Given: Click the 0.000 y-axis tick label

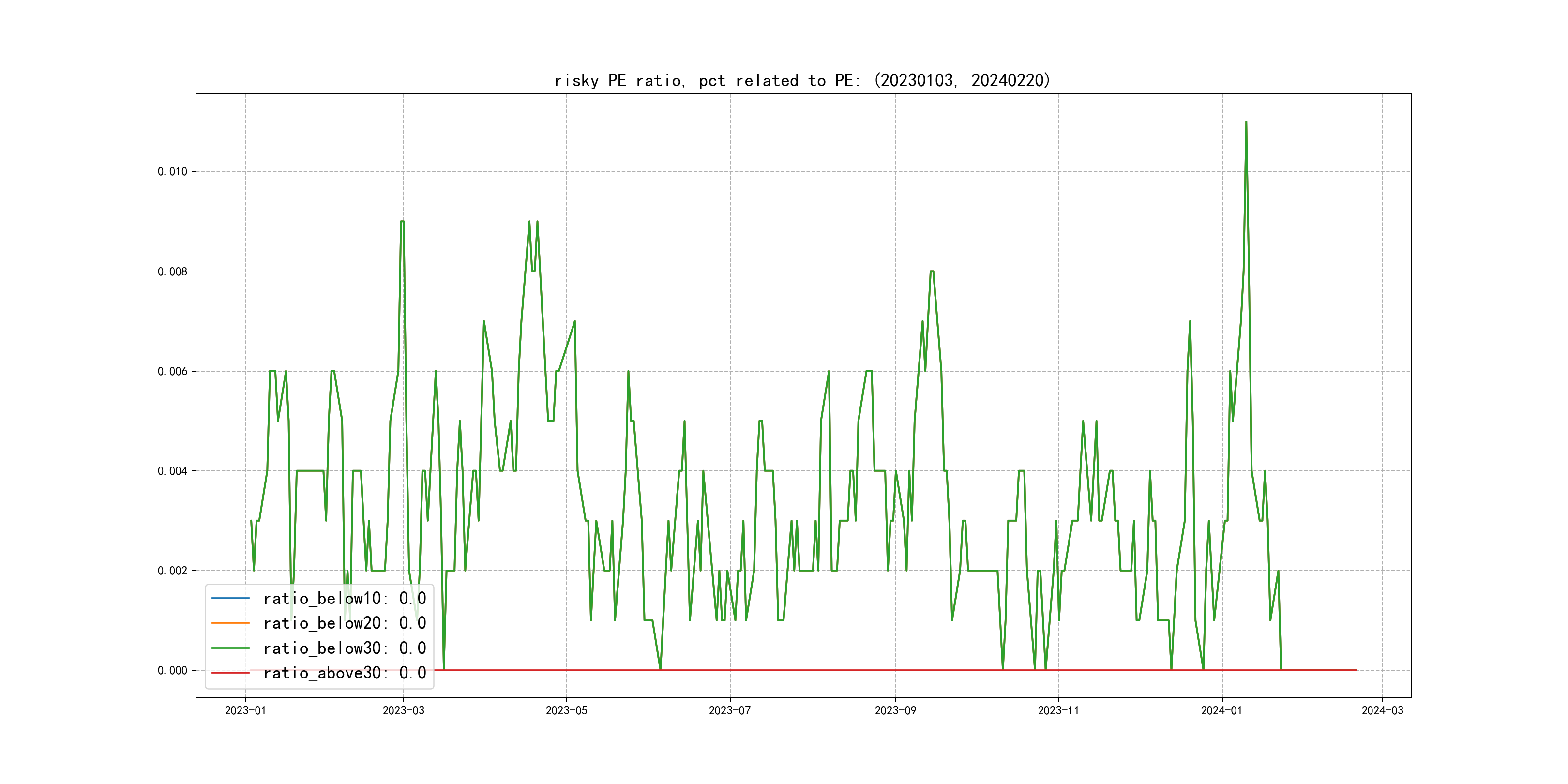Looking at the screenshot, I should point(172,671).
